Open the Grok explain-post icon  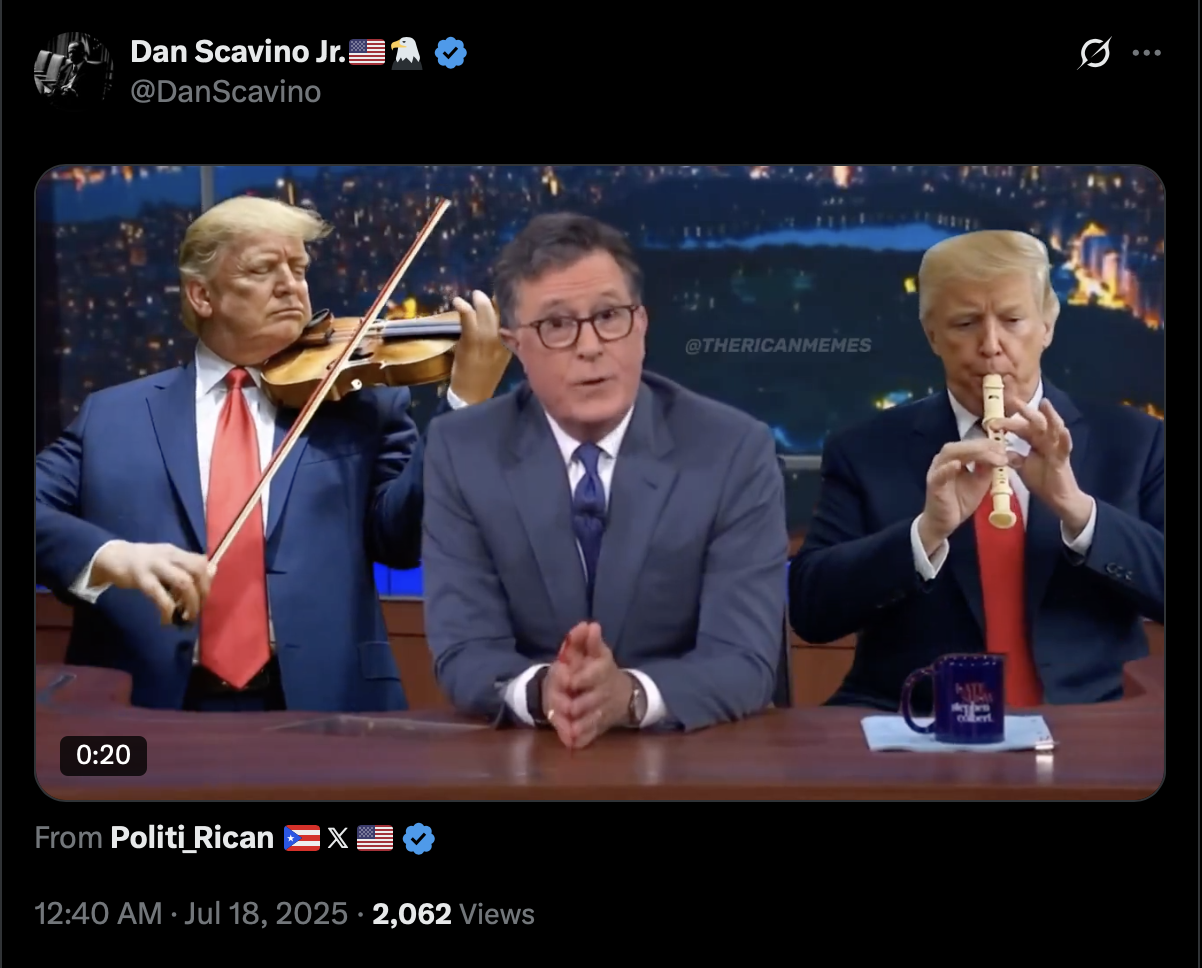(x=1094, y=53)
